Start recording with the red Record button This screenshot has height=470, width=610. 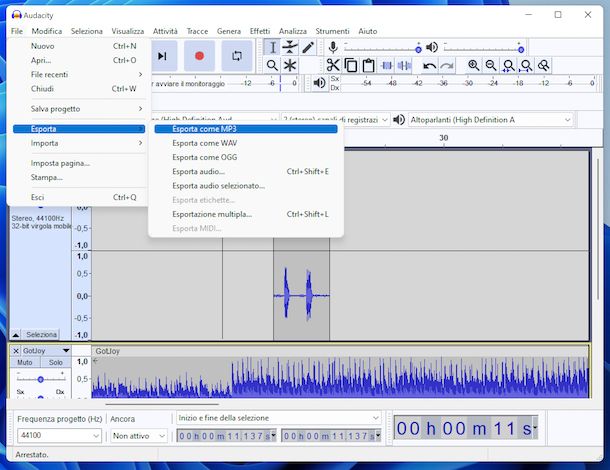tap(199, 56)
